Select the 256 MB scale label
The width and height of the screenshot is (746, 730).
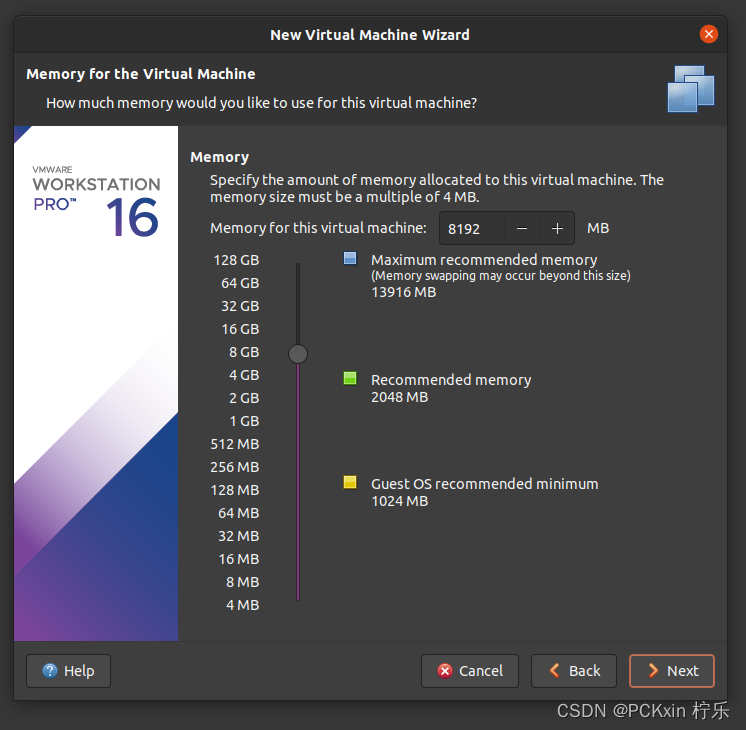point(235,467)
